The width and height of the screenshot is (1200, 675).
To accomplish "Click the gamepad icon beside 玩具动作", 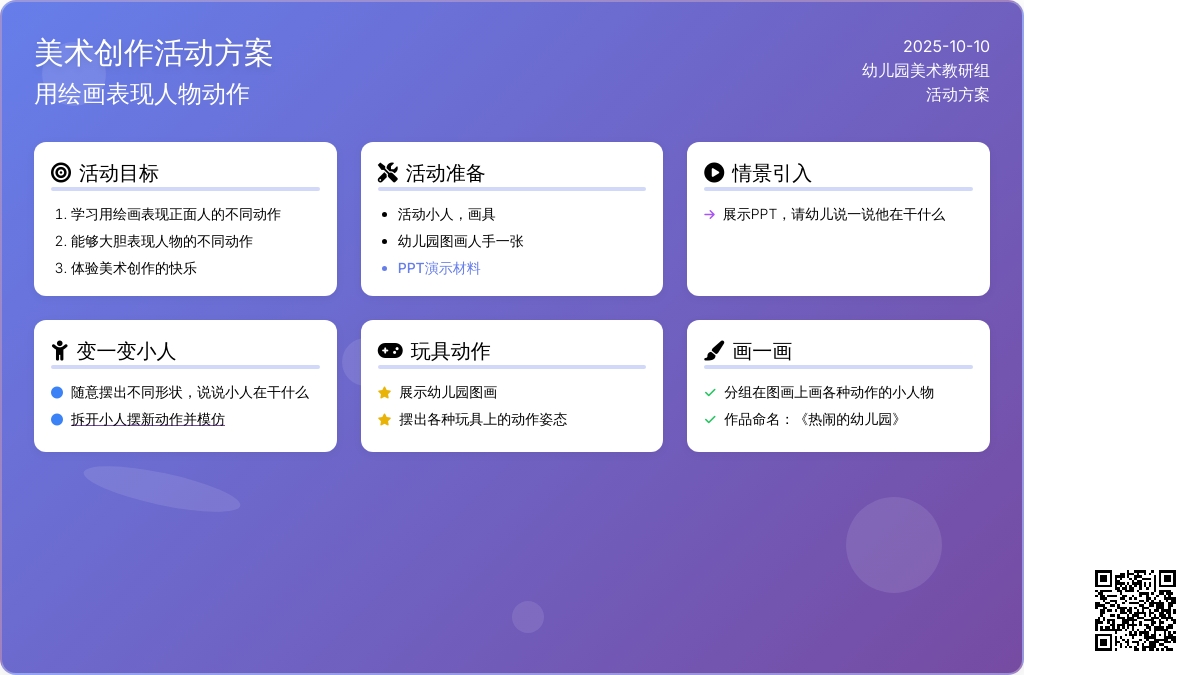I will (x=390, y=351).
